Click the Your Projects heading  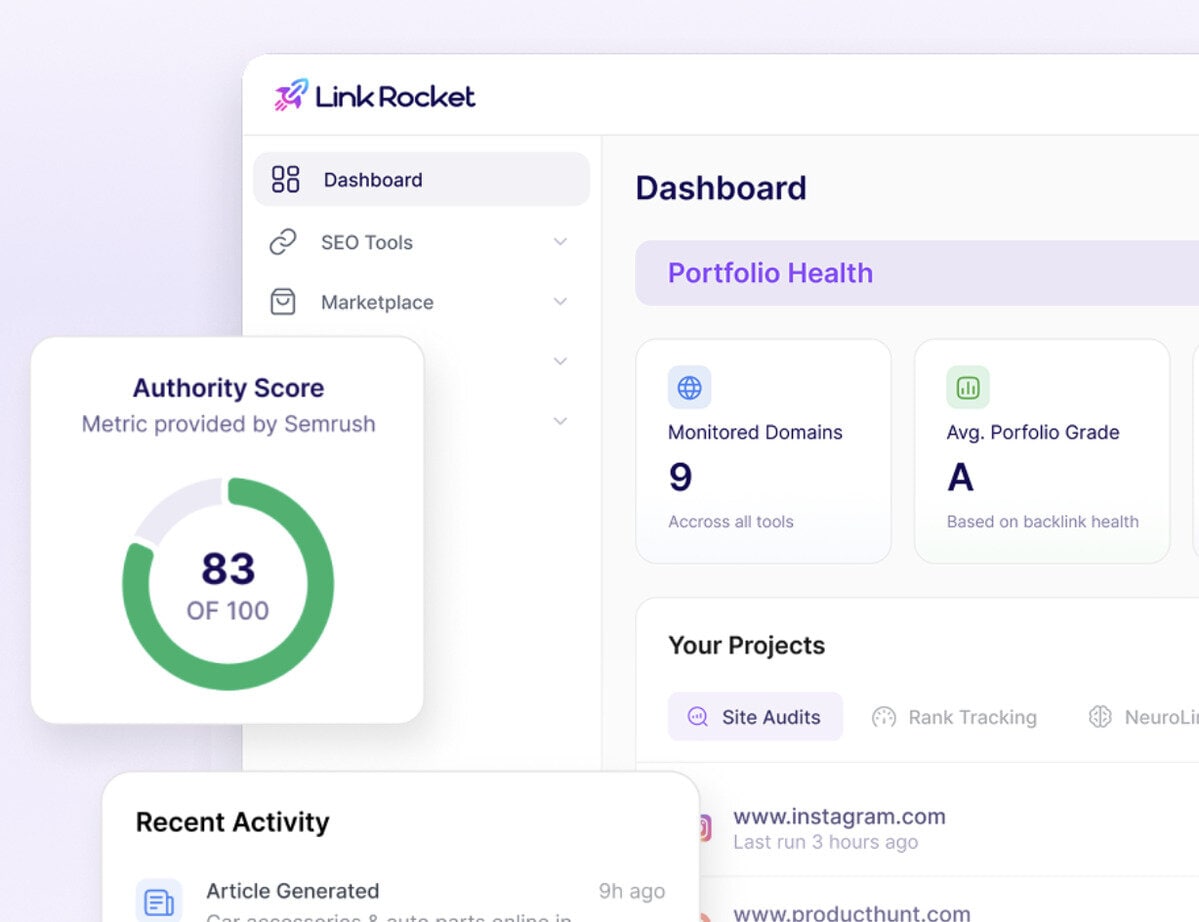746,645
